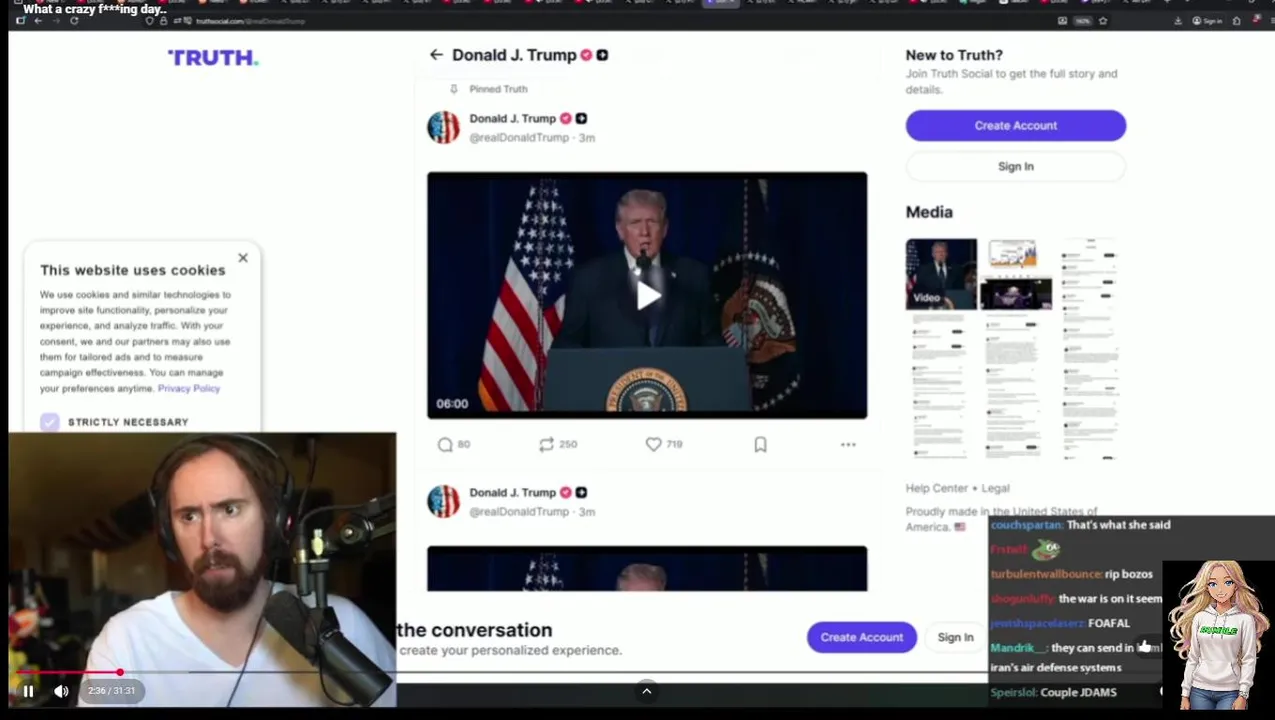Click chat message 'That's what she said'
The image size is (1275, 720).
pos(1118,525)
